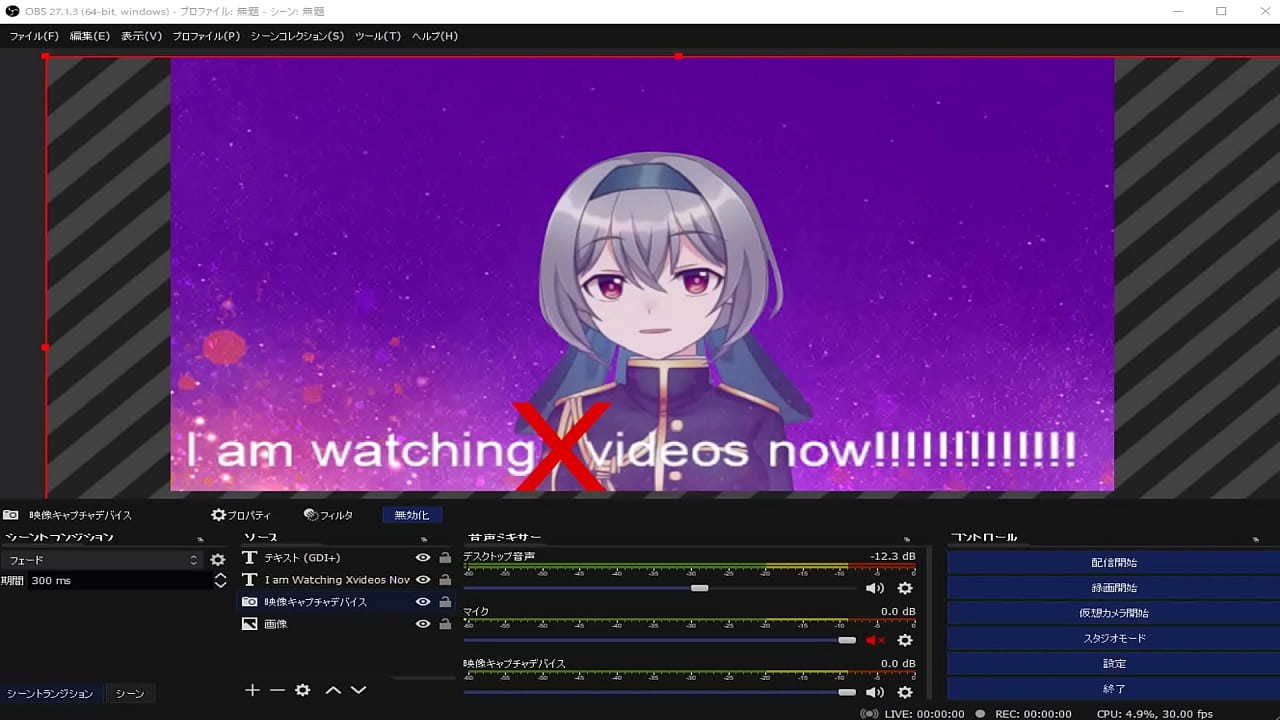
Task: Mute desktop audio speaker icon
Action: pos(875,589)
